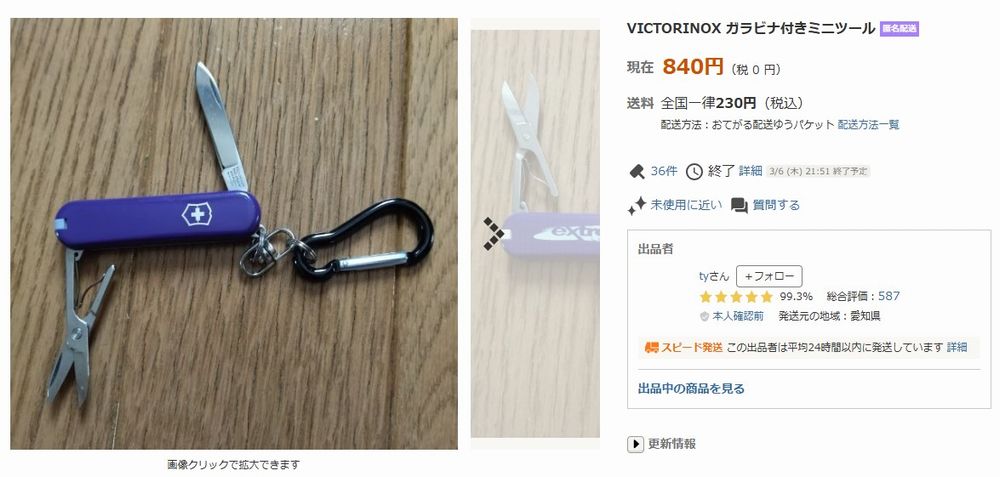Click the clock icon beside 終了
Image resolution: width=1000 pixels, height=477 pixels.
(x=694, y=172)
